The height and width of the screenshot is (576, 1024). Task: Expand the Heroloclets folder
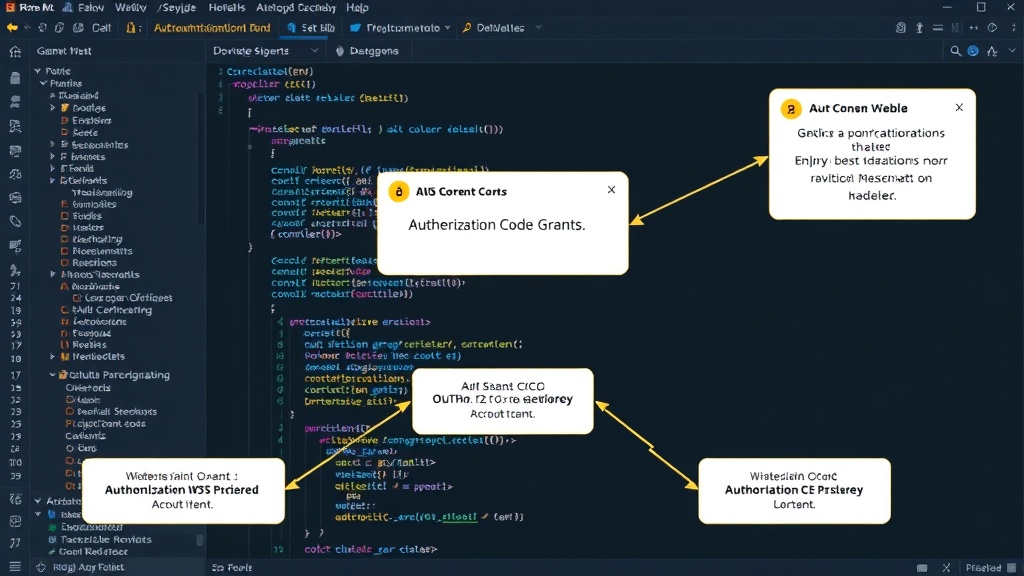53,357
